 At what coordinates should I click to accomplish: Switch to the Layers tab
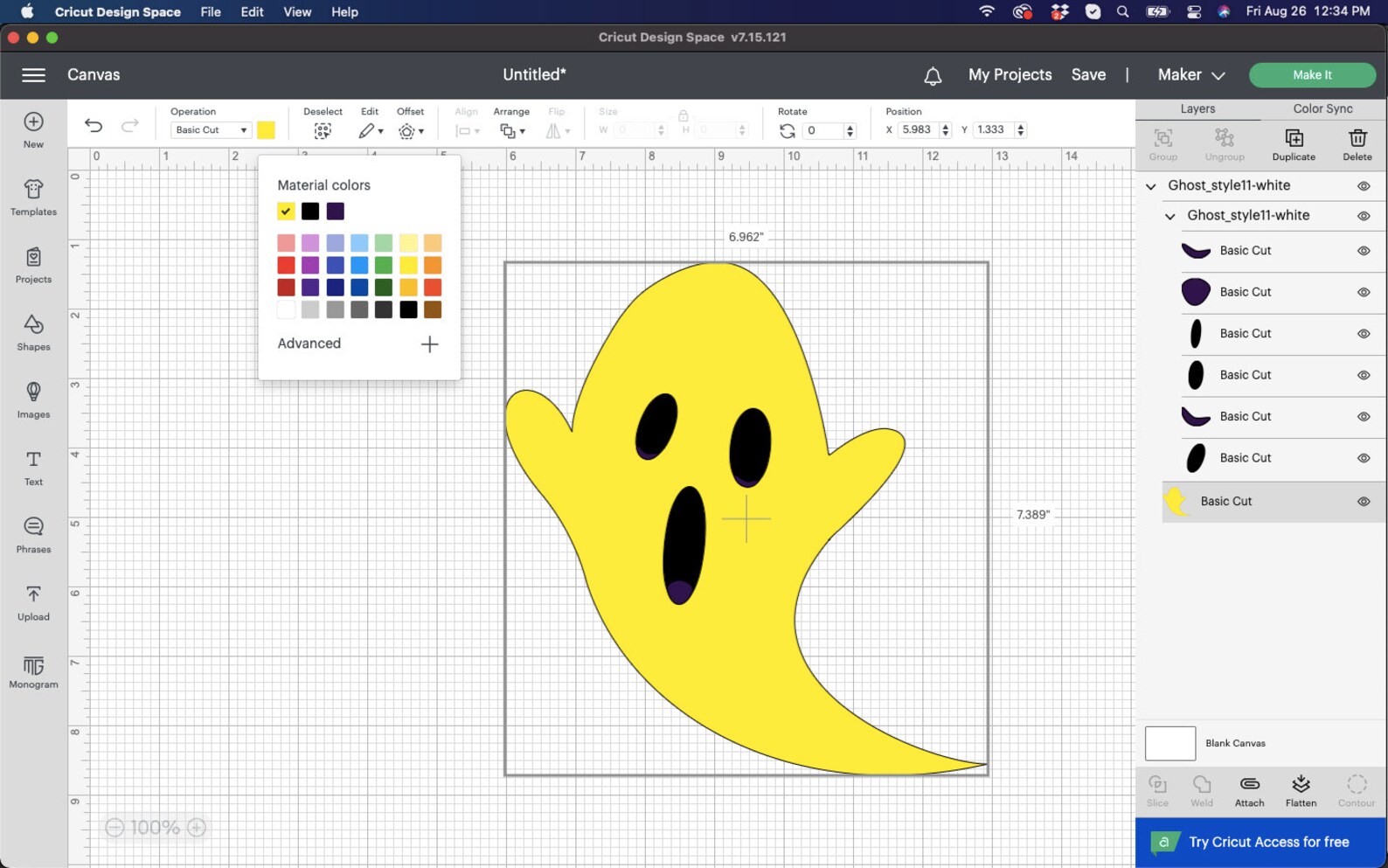tap(1197, 108)
